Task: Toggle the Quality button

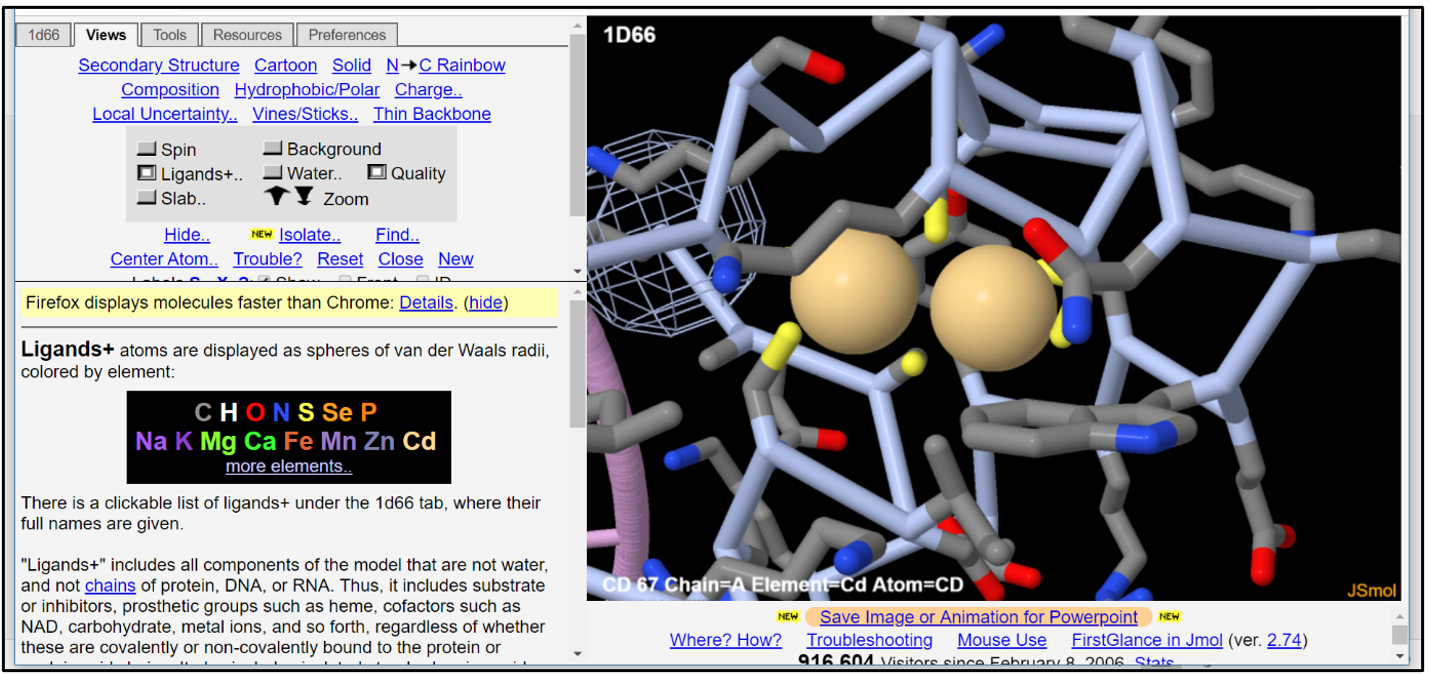Action: pyautogui.click(x=377, y=173)
